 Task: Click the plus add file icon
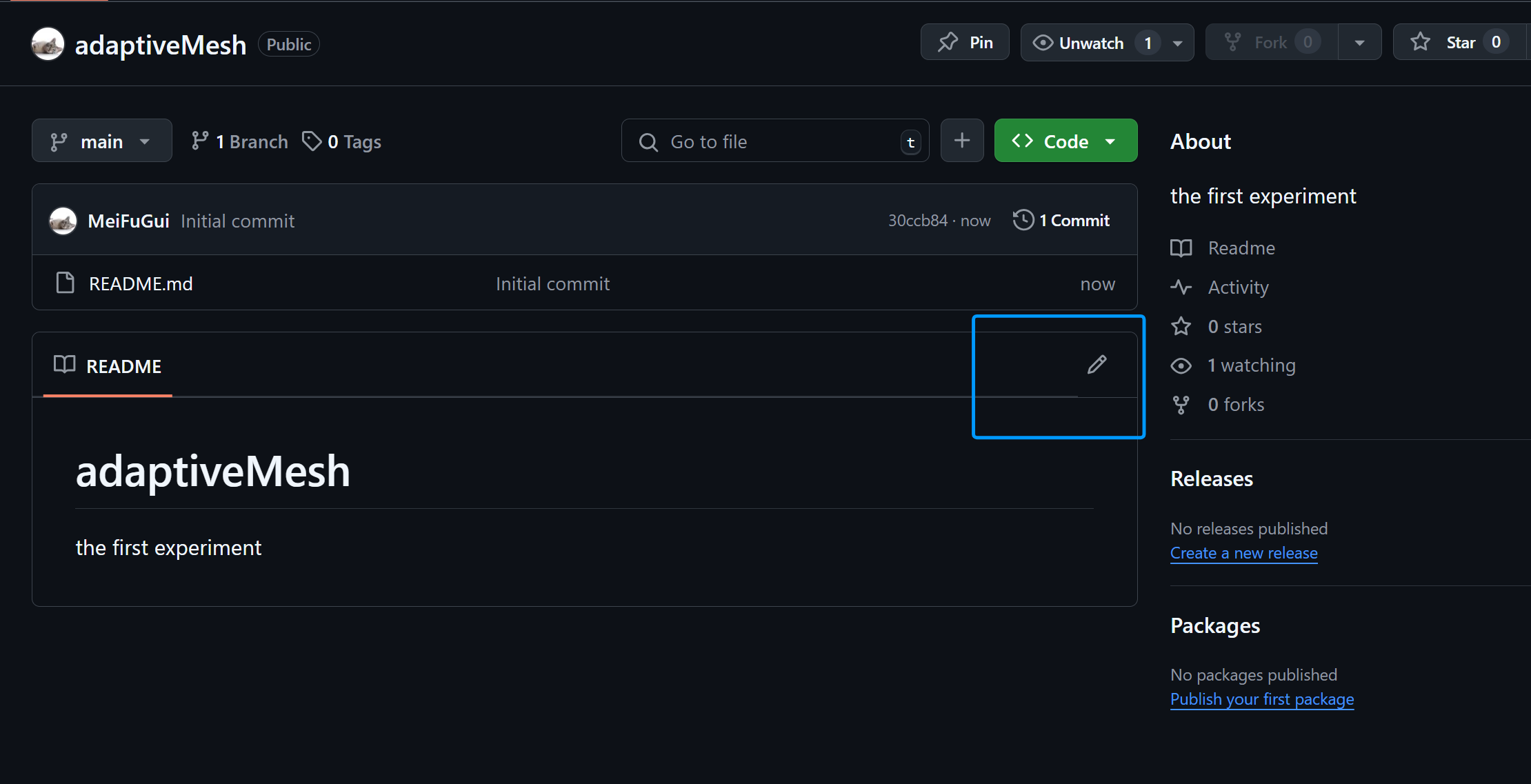click(x=961, y=141)
